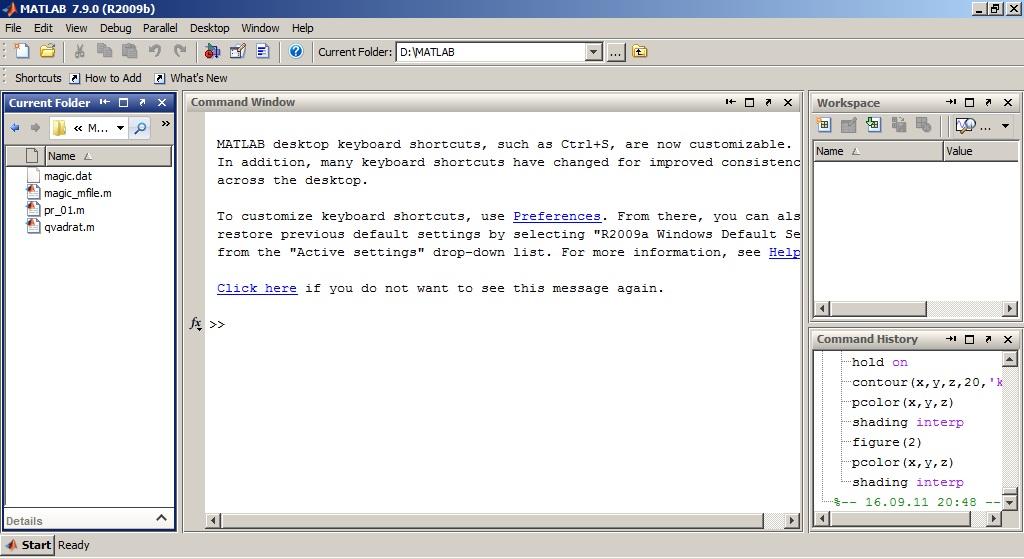
Task: Sort the Workspace by the Value column
Action: 980,151
